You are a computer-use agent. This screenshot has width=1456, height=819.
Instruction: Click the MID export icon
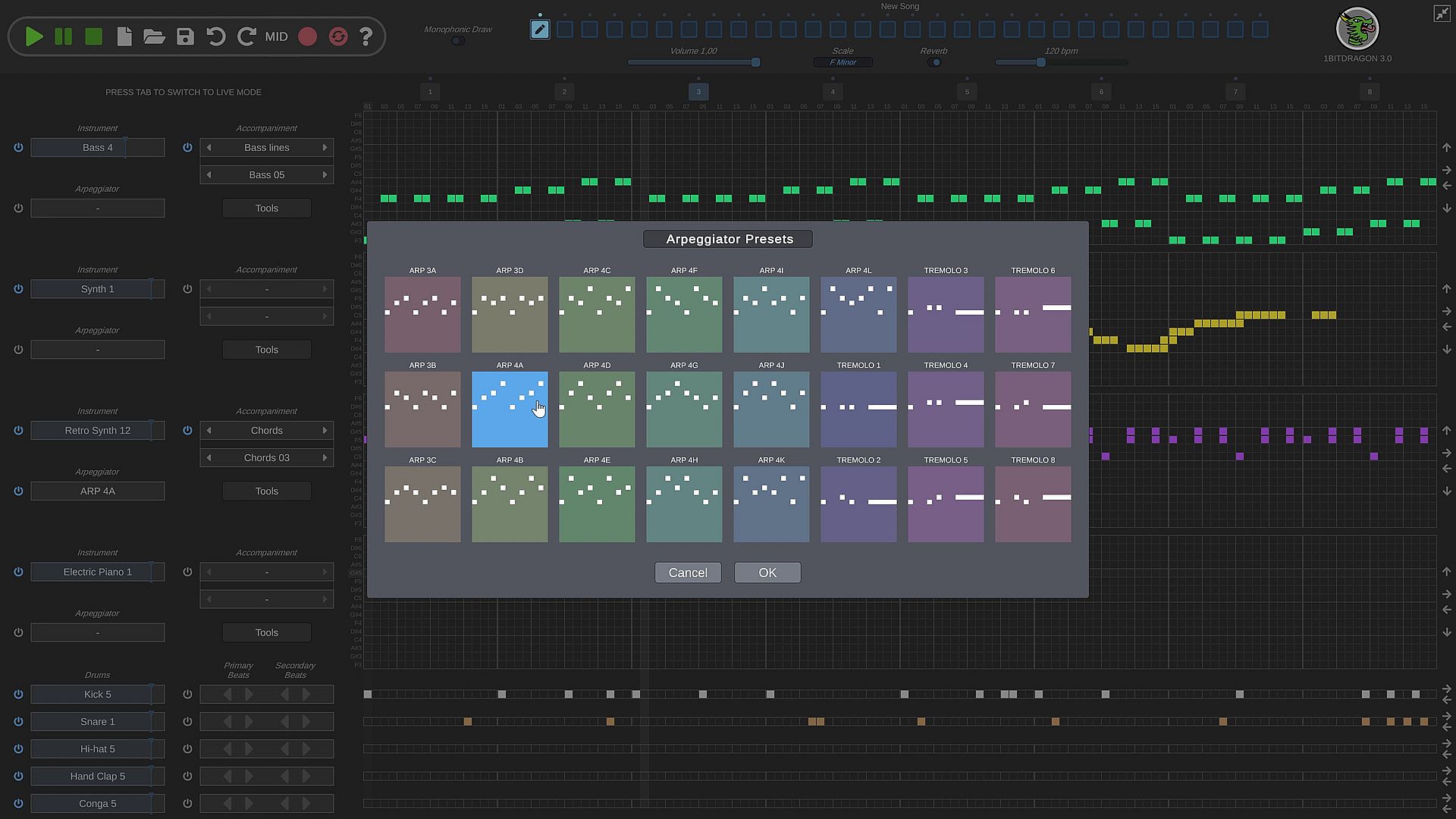point(276,36)
